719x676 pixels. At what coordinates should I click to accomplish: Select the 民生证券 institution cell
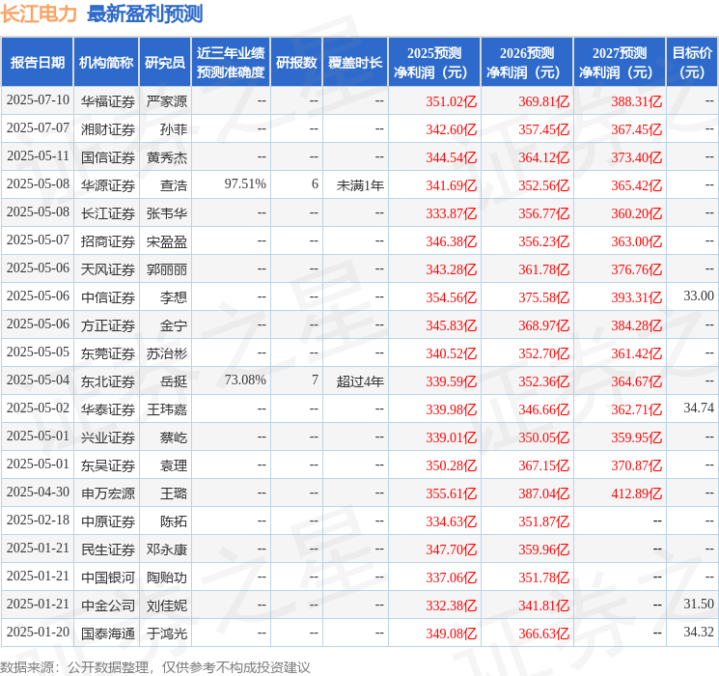coord(108,549)
